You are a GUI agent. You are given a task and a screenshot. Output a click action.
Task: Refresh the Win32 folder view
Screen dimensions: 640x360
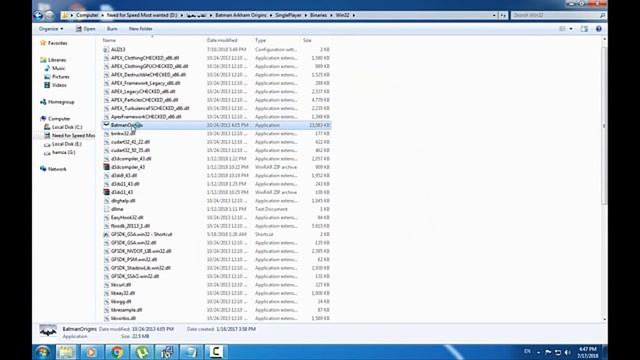coord(503,15)
